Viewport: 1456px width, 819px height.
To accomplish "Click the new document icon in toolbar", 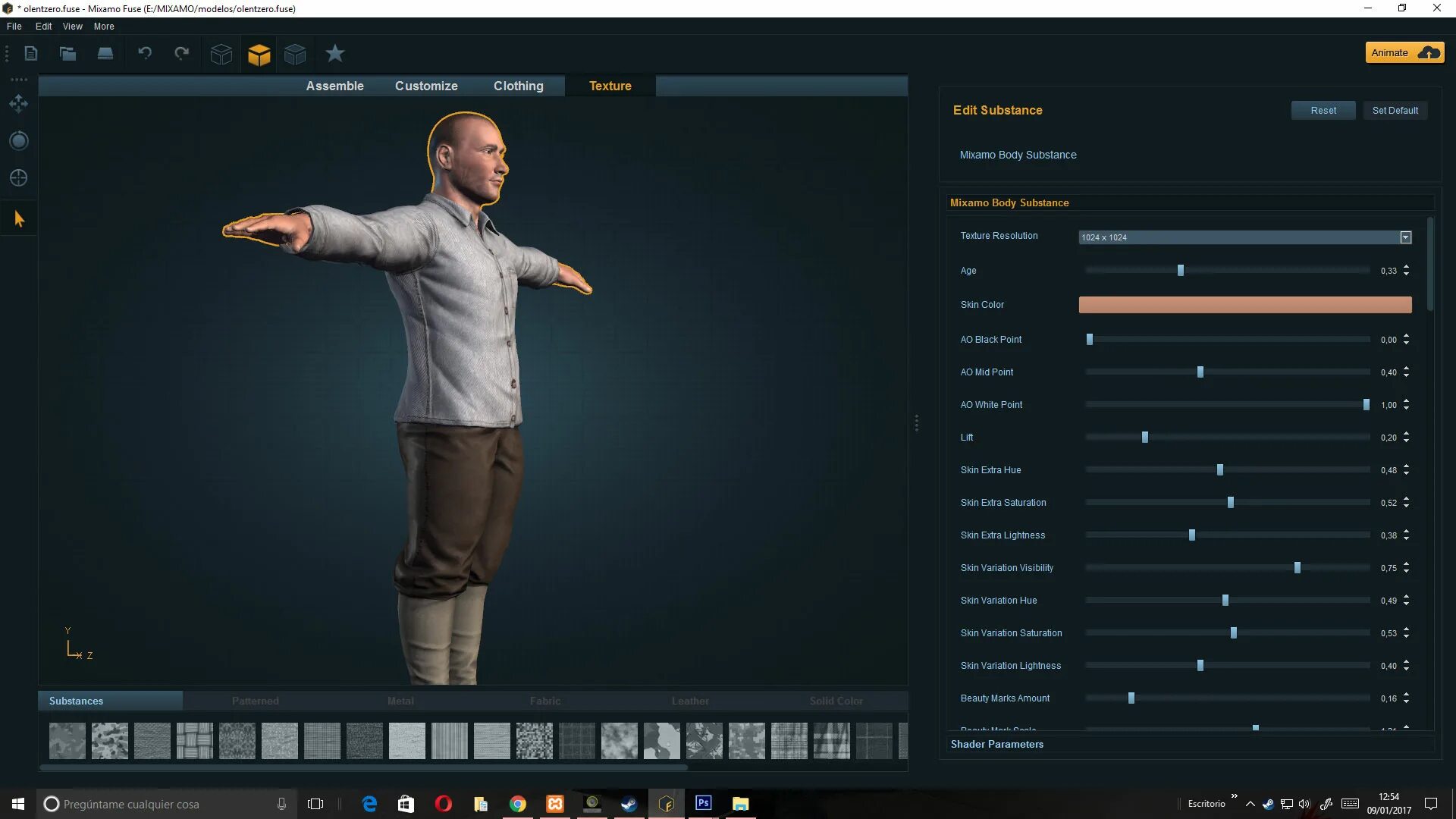I will pos(31,54).
